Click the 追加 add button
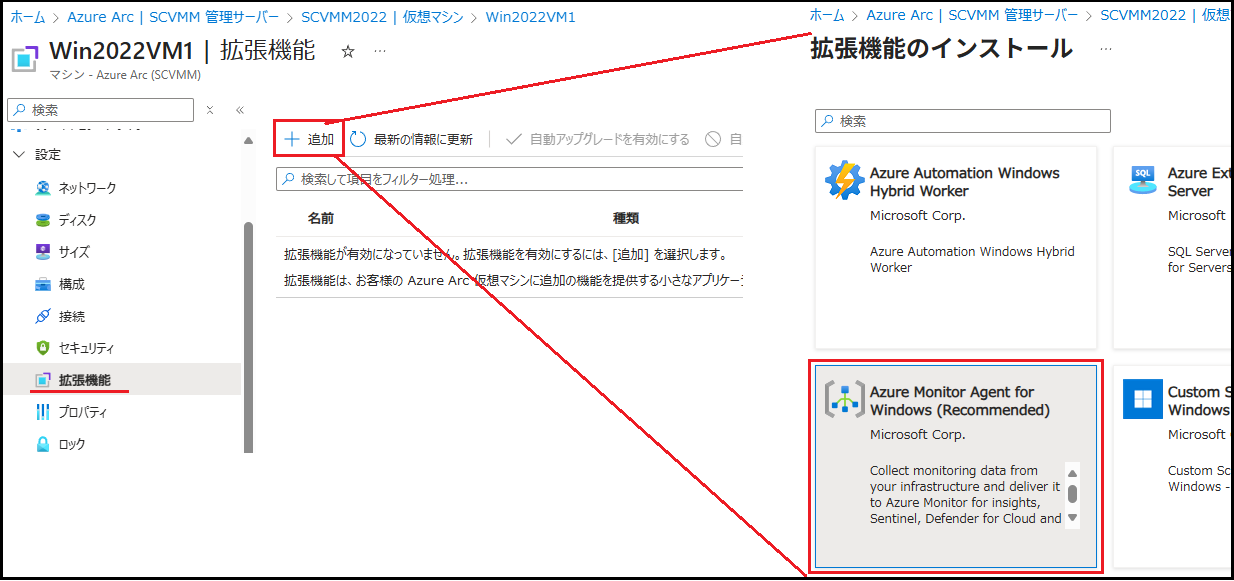 tap(309, 139)
